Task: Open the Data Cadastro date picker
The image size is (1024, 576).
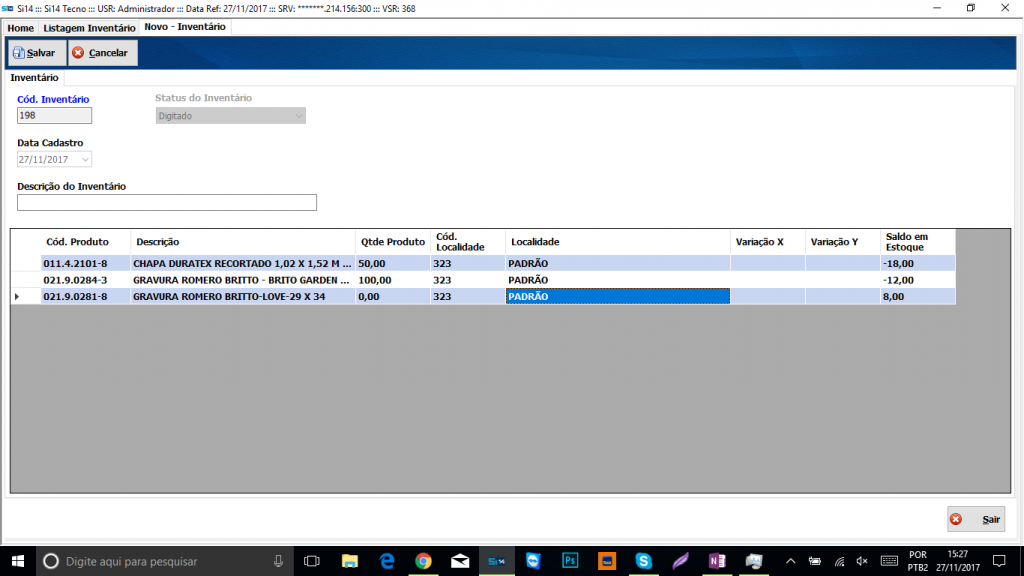Action: (x=85, y=159)
